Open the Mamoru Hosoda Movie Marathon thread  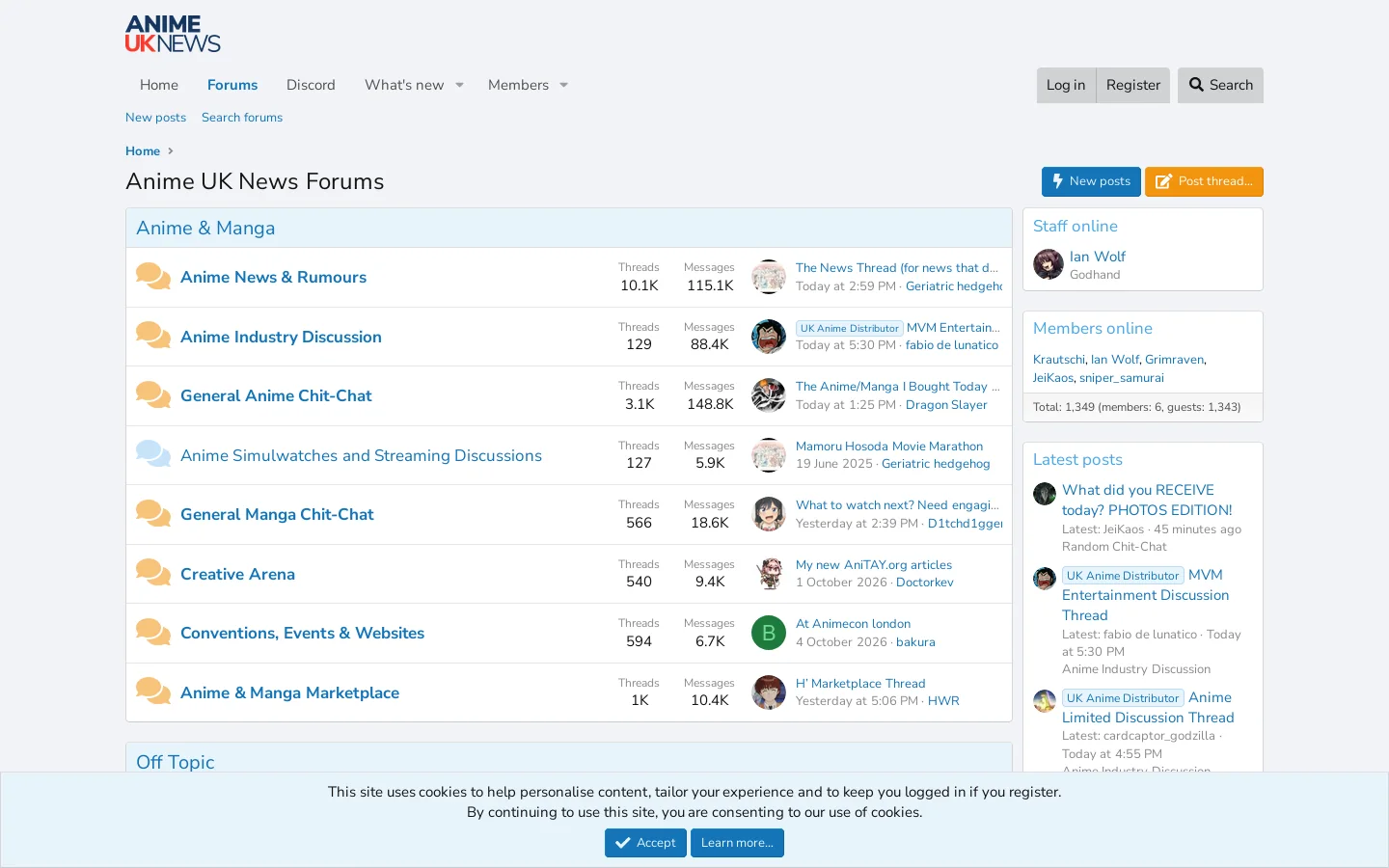889,447
